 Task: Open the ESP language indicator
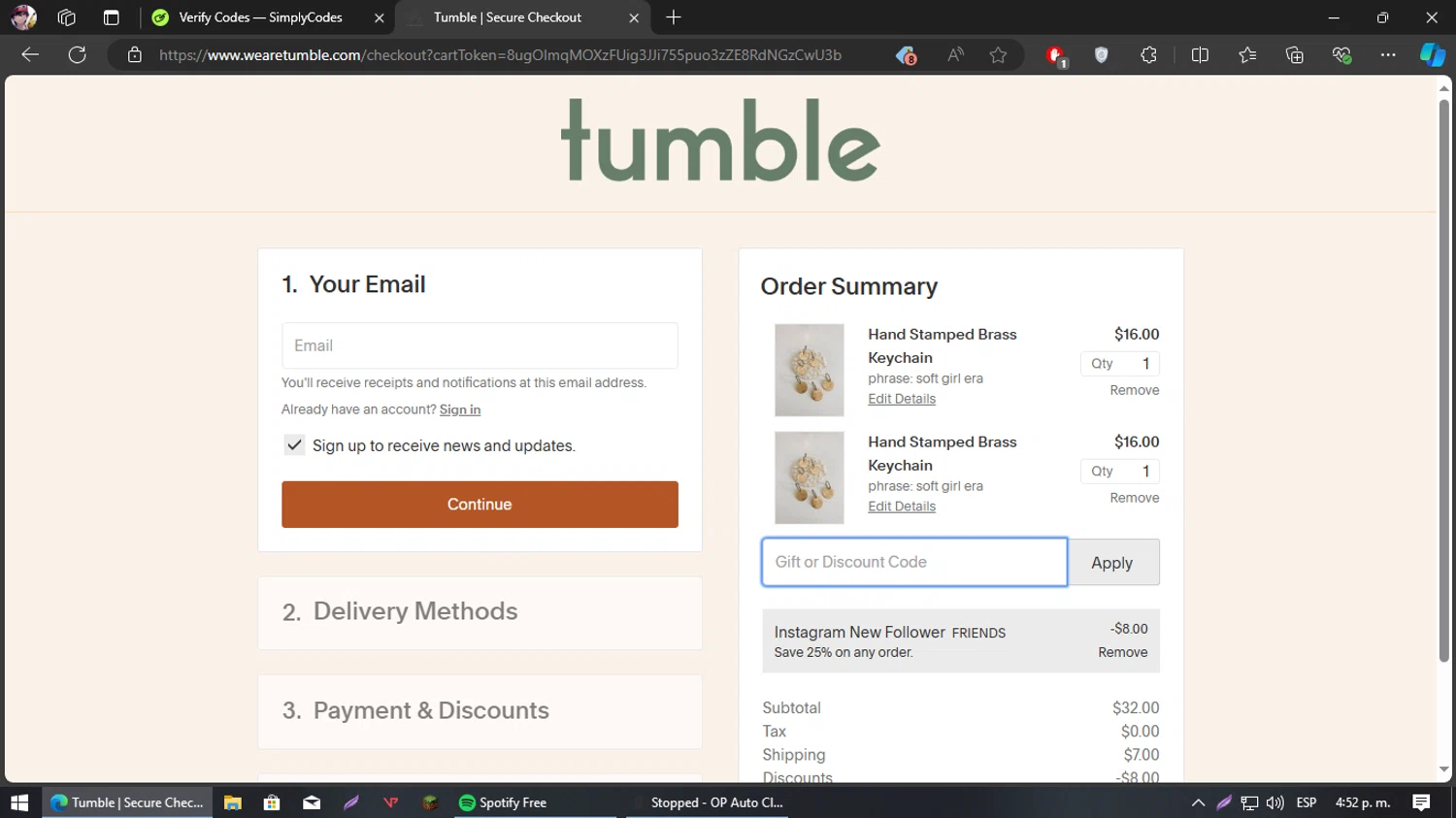tap(1307, 802)
